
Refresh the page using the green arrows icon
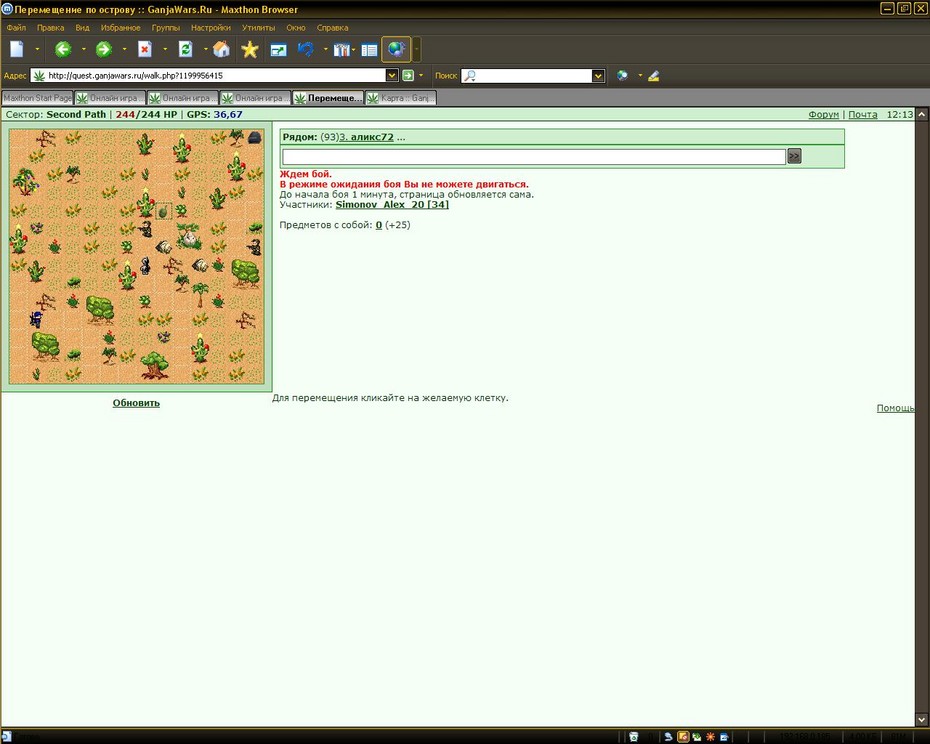(186, 49)
